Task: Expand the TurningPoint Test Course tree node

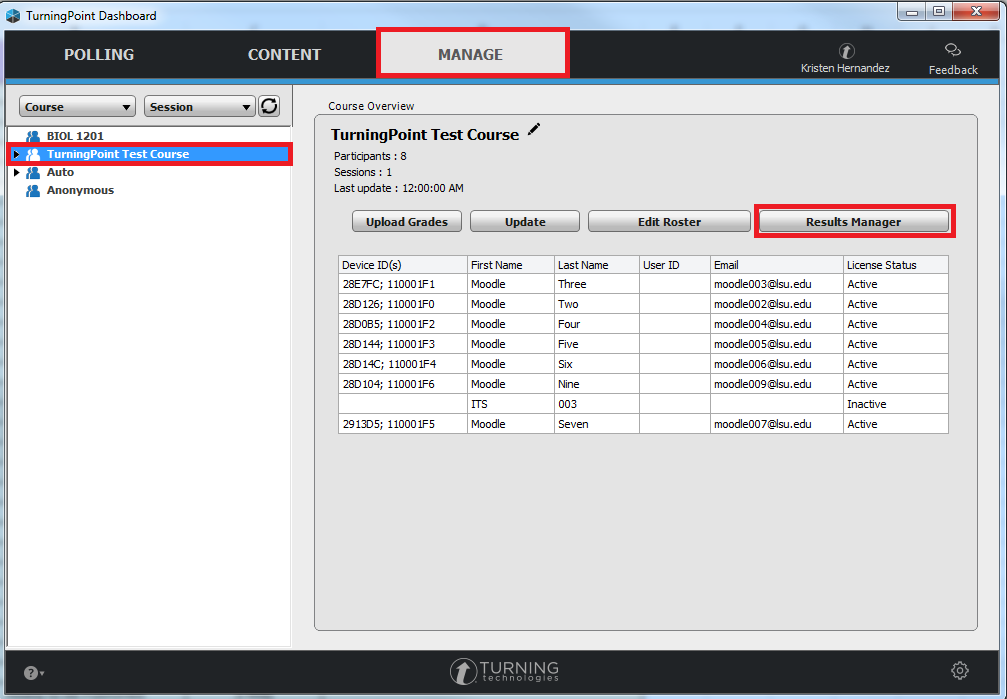Action: pyautogui.click(x=17, y=154)
